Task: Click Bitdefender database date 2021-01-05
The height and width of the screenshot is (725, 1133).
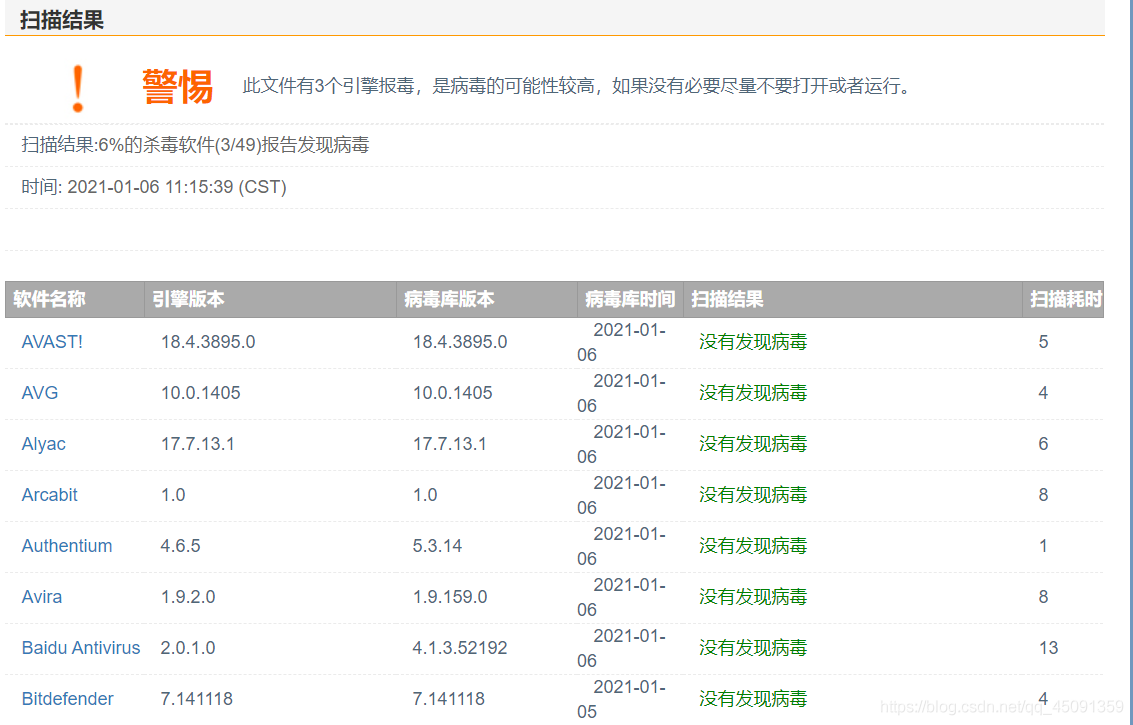Action: click(621, 700)
